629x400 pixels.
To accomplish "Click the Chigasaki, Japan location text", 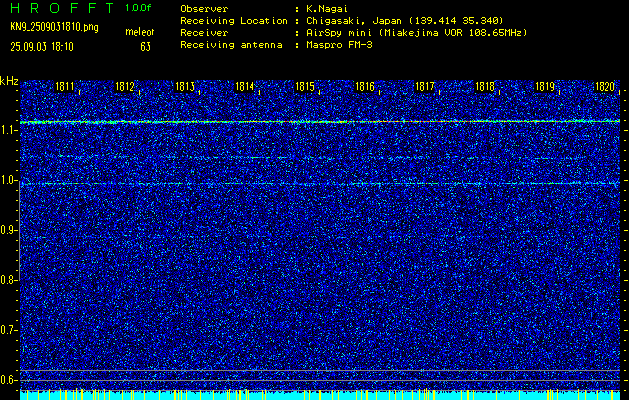I will point(404,21).
